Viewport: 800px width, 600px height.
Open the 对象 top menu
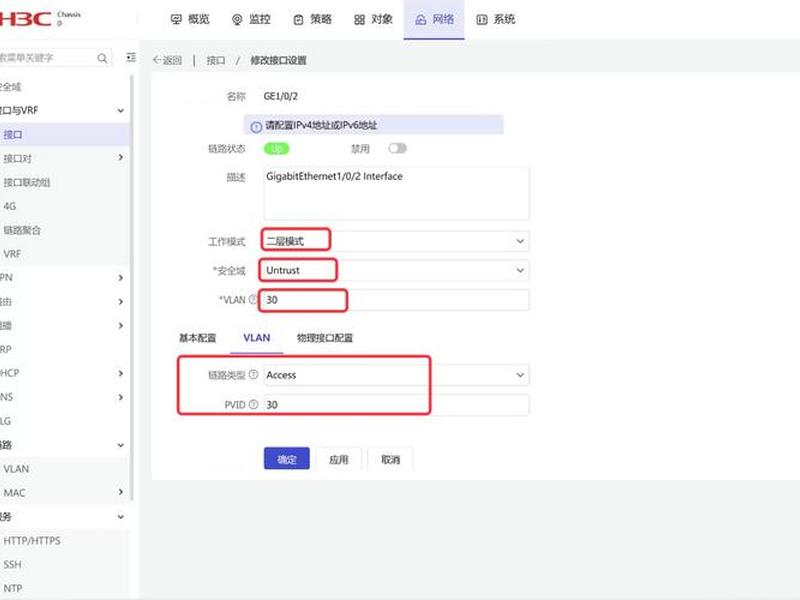click(x=373, y=19)
